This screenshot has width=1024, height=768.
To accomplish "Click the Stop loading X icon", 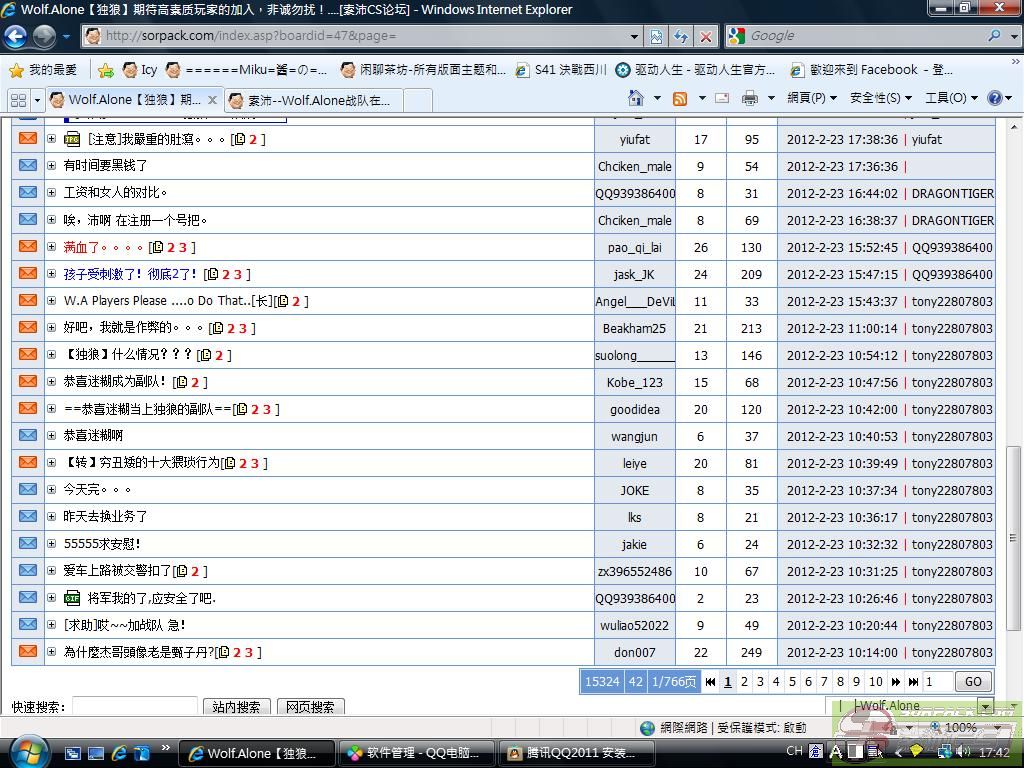I will (706, 36).
